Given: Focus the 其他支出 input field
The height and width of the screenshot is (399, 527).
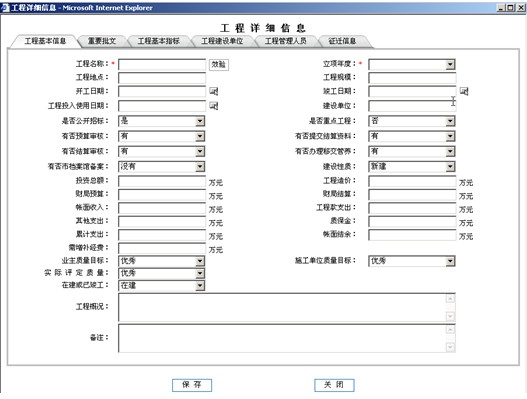Looking at the screenshot, I should pos(162,222).
